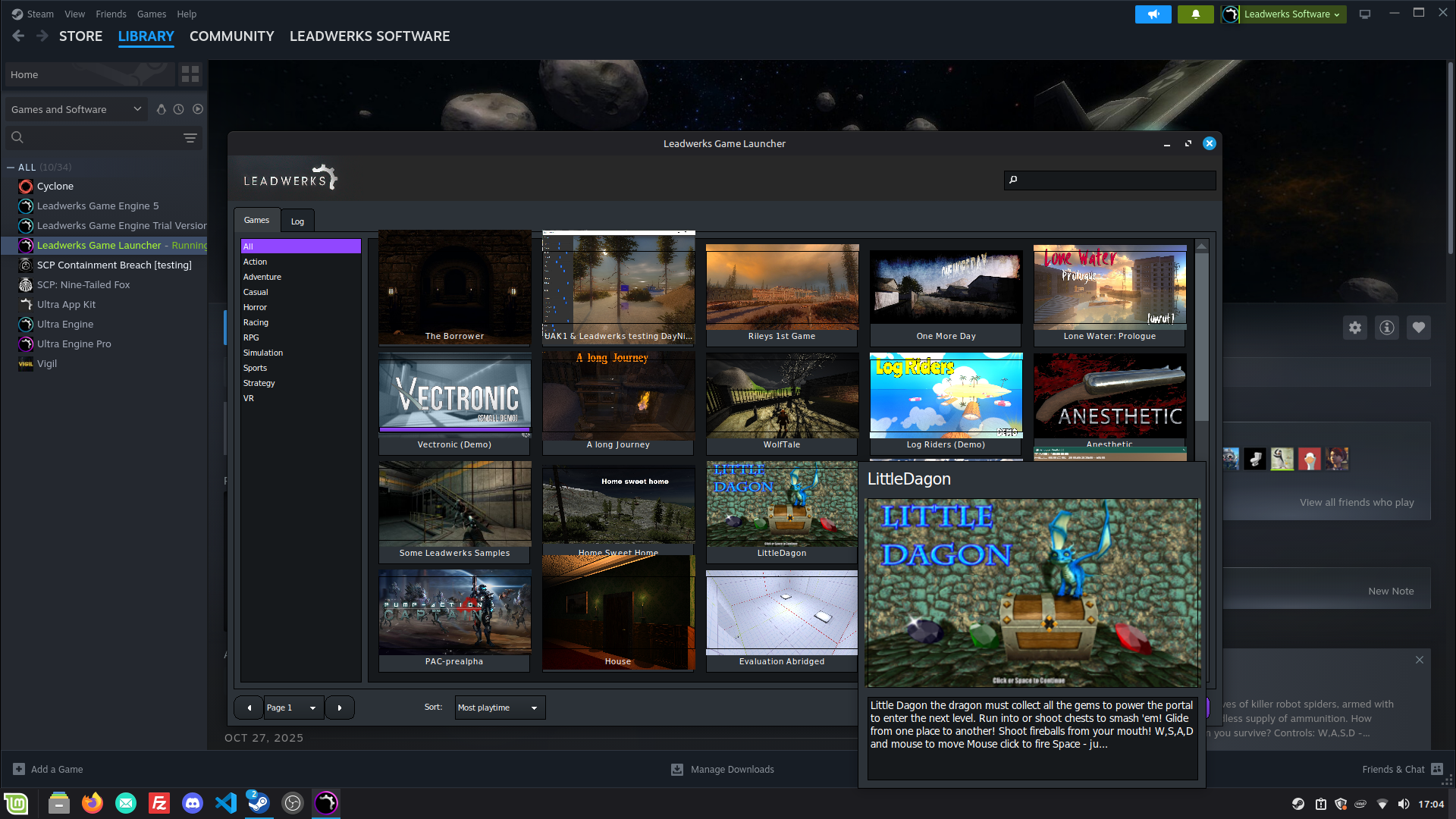Click the ready-to-play filter icon
This screenshot has height=819, width=1456.
tap(198, 109)
